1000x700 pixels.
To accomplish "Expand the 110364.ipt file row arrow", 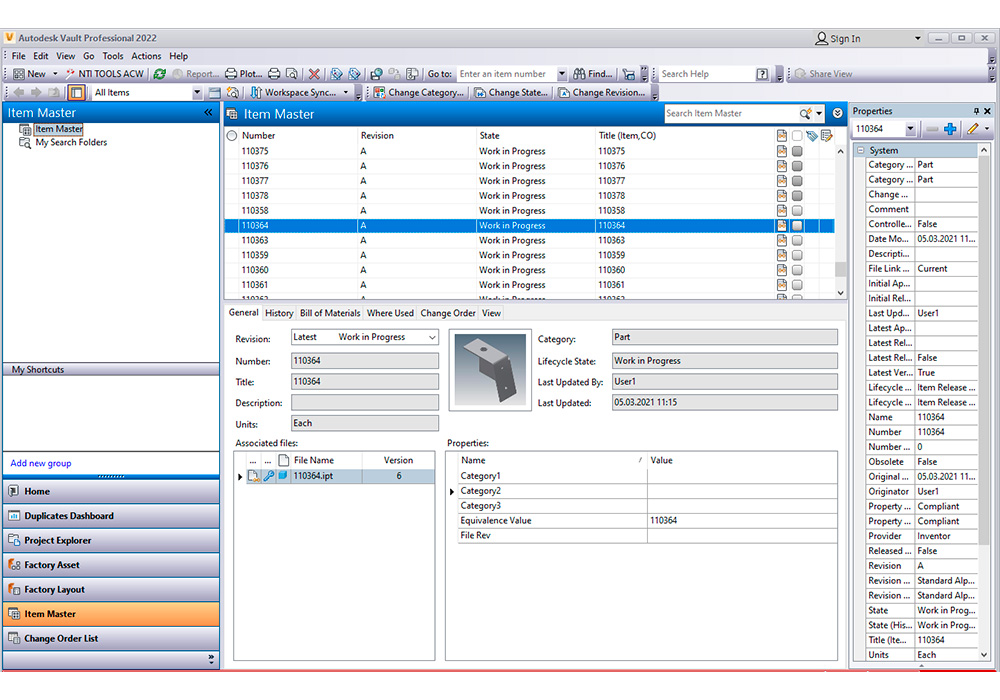I will pos(240,476).
